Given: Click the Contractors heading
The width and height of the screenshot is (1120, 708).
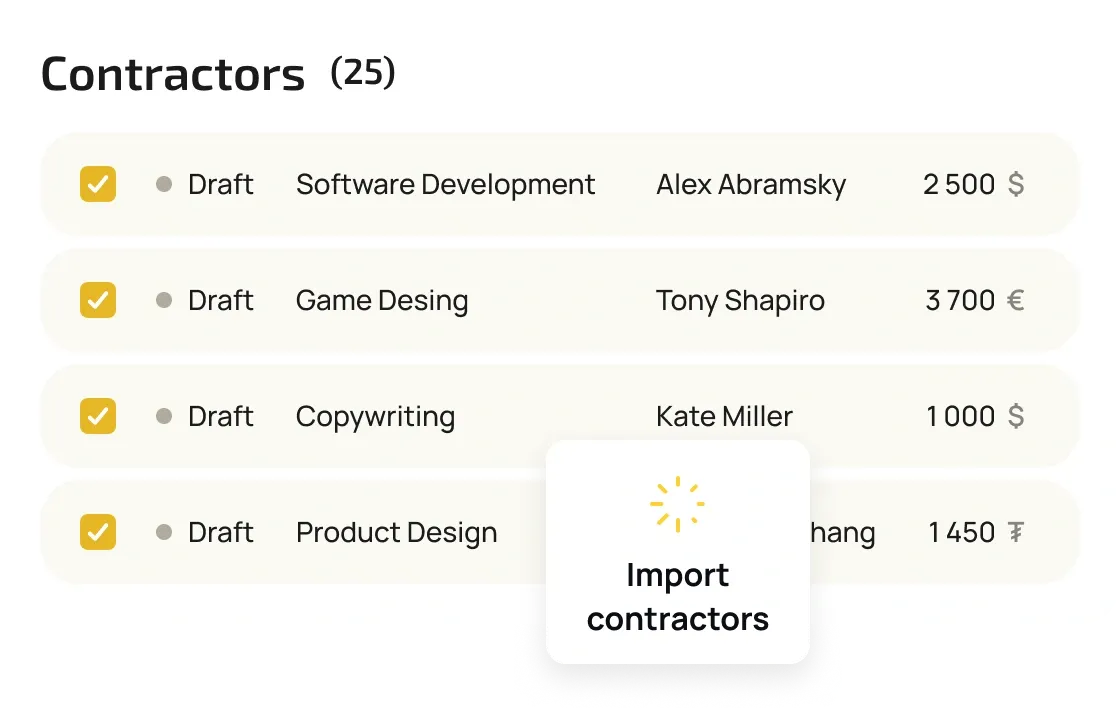Looking at the screenshot, I should click(x=173, y=75).
